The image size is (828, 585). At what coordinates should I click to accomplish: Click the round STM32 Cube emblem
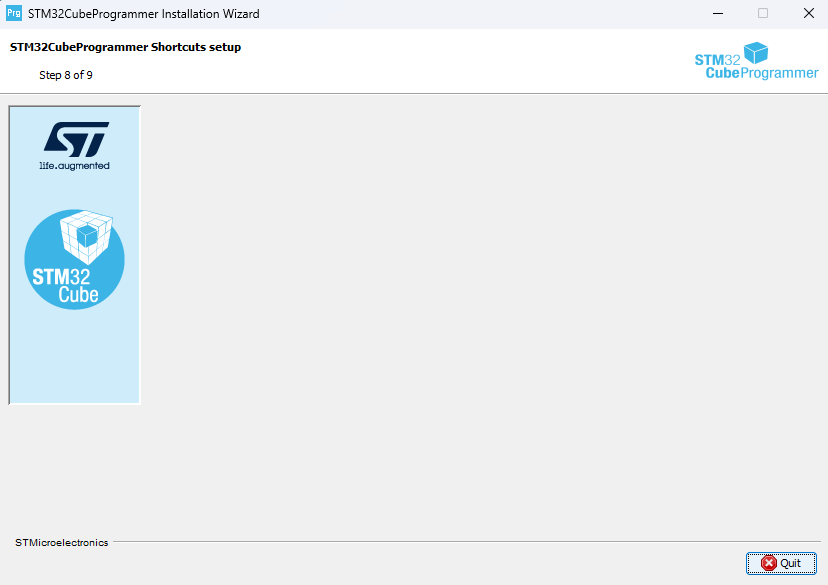click(74, 259)
